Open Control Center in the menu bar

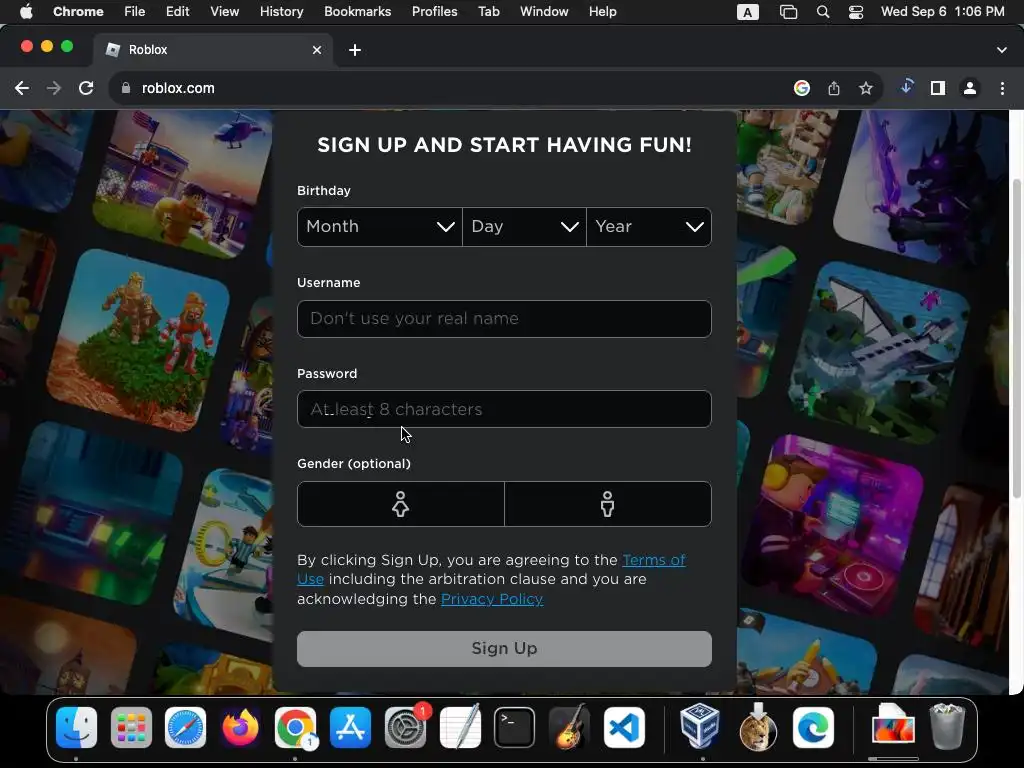856,12
